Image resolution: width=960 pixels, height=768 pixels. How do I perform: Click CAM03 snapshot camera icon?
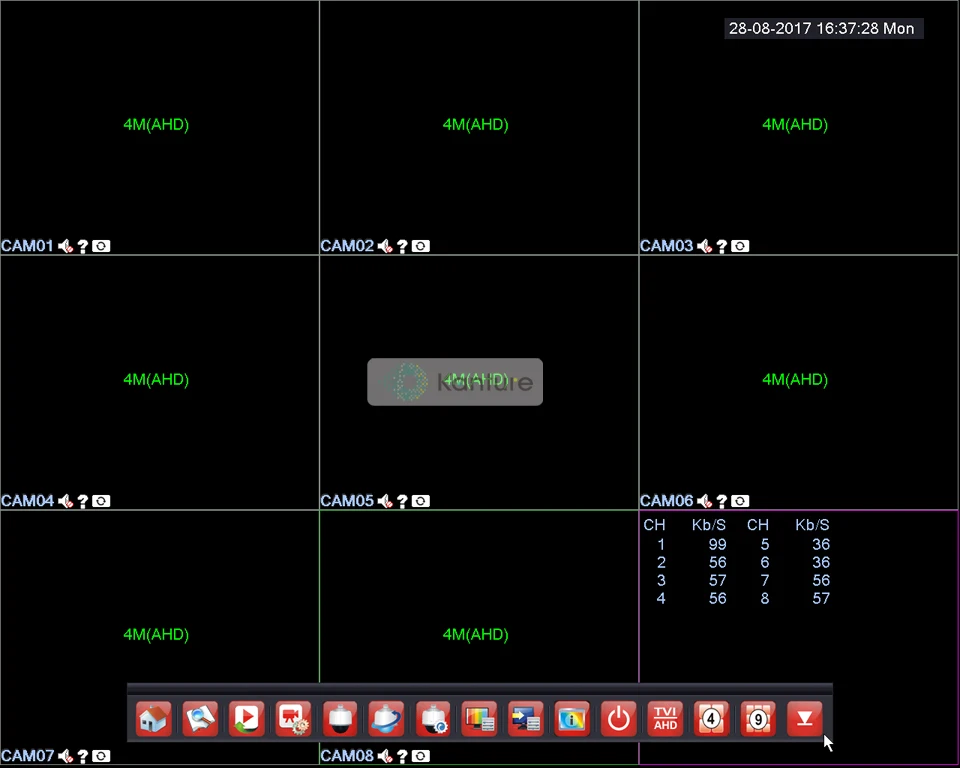(x=740, y=246)
